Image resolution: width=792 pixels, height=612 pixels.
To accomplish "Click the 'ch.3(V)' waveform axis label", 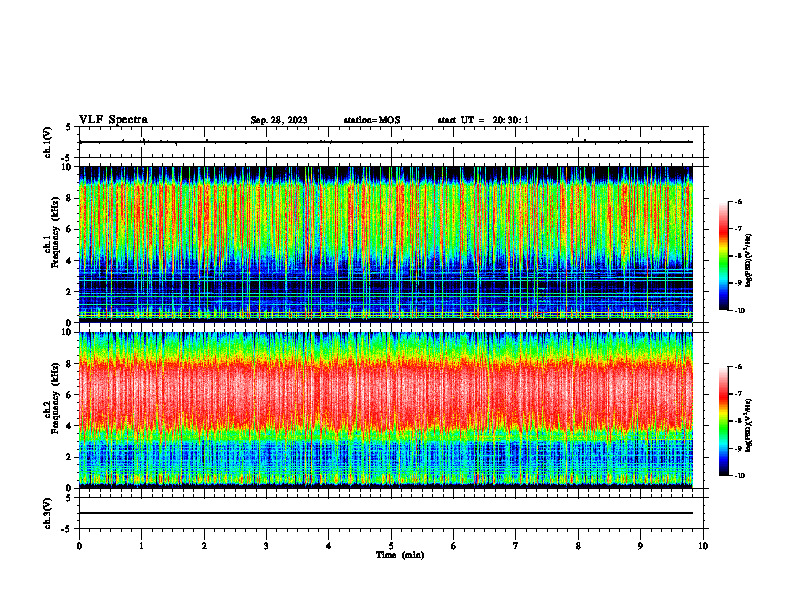I will (x=48, y=513).
